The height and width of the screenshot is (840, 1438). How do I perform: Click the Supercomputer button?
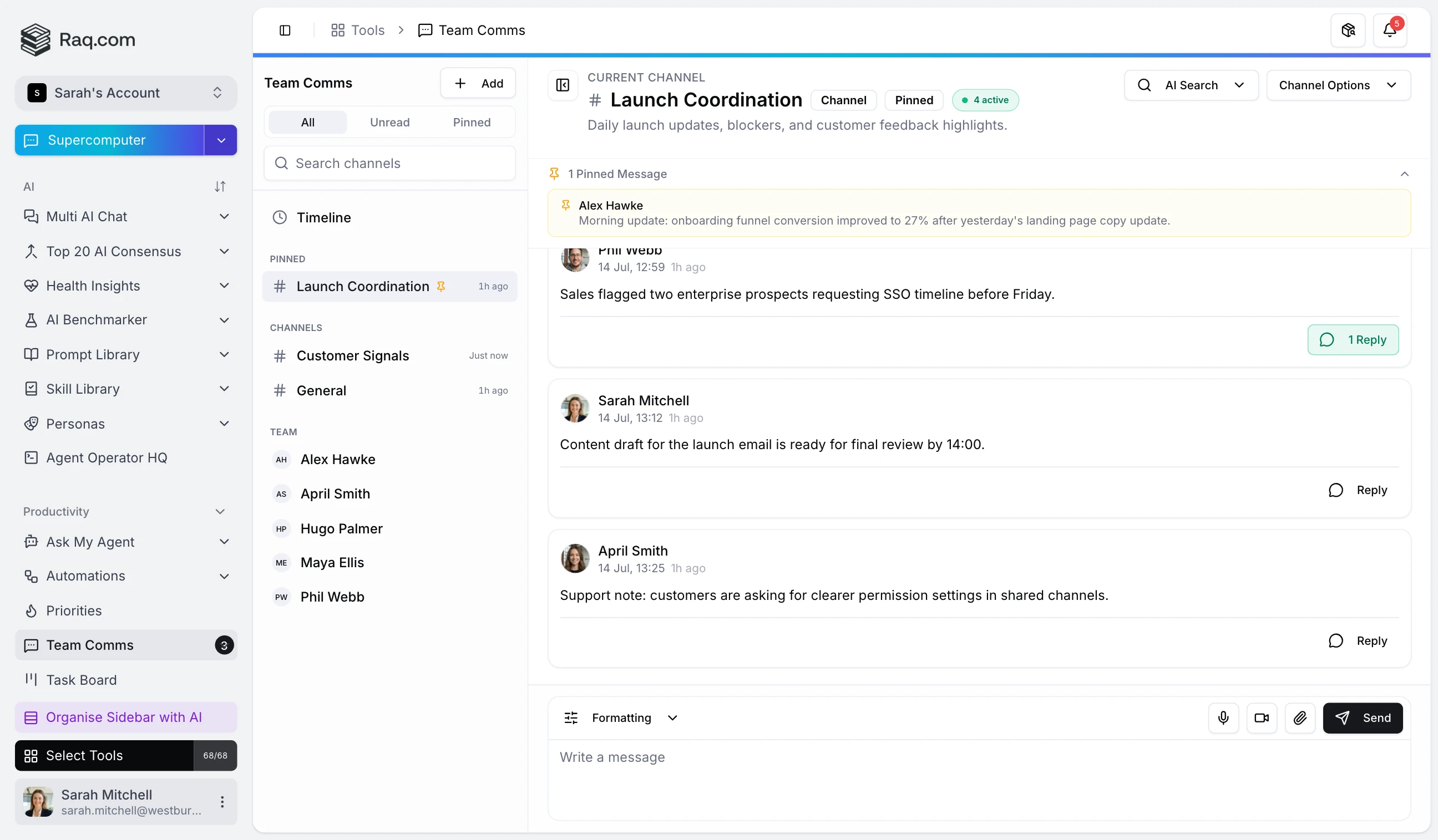click(109, 140)
